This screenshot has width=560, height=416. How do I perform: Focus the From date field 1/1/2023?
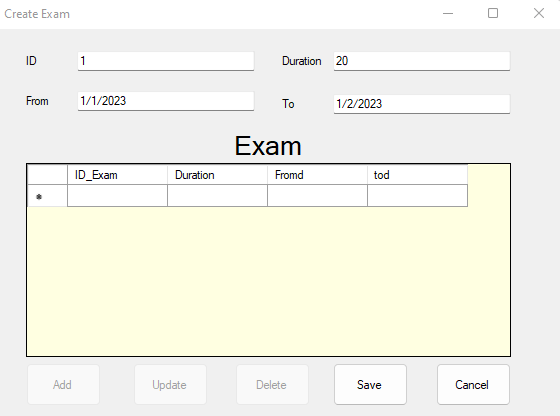tap(166, 101)
